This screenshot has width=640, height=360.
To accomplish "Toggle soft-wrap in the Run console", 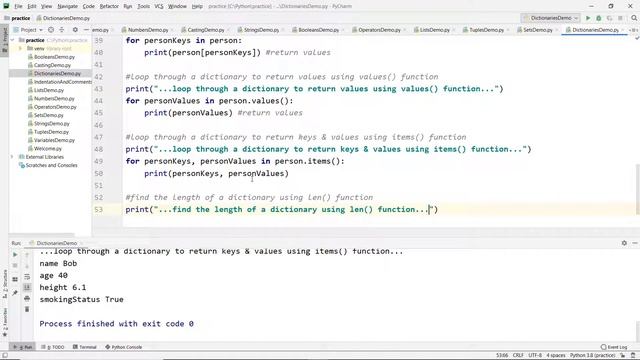I will point(27,277).
